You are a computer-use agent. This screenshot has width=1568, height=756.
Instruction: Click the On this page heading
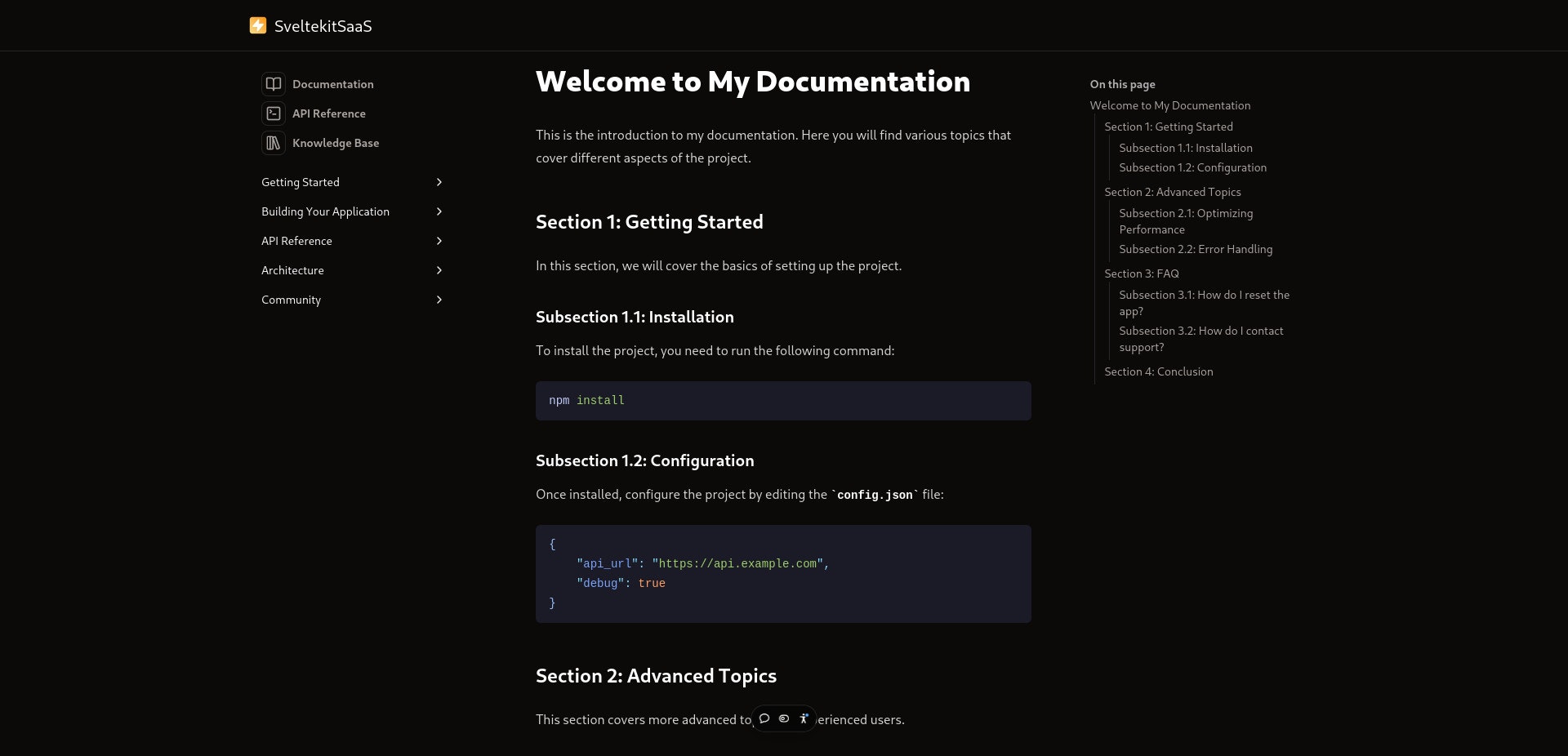[x=1122, y=84]
